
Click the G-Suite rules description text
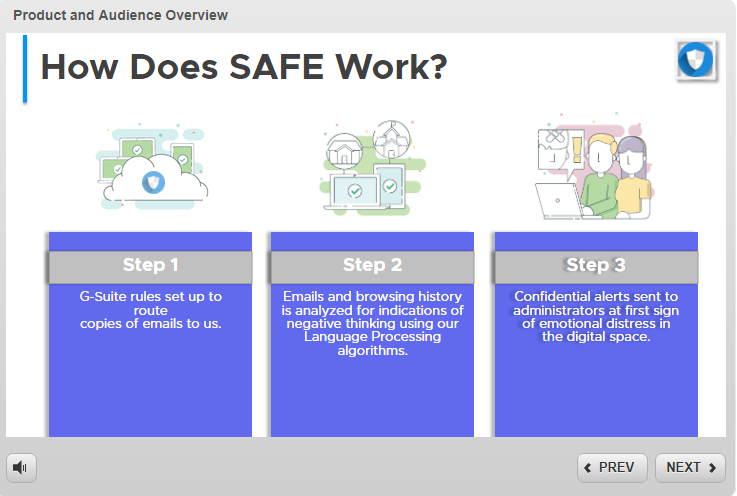150,310
